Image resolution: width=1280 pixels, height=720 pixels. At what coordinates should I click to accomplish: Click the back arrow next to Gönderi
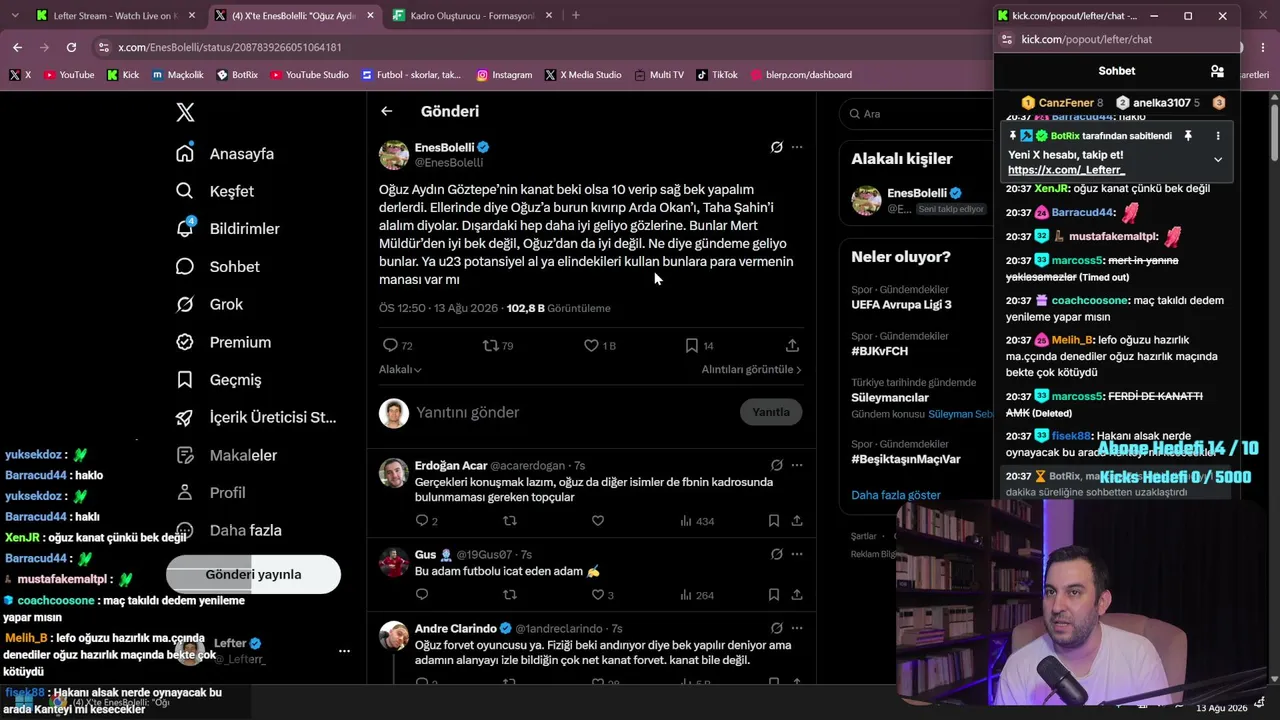(387, 111)
